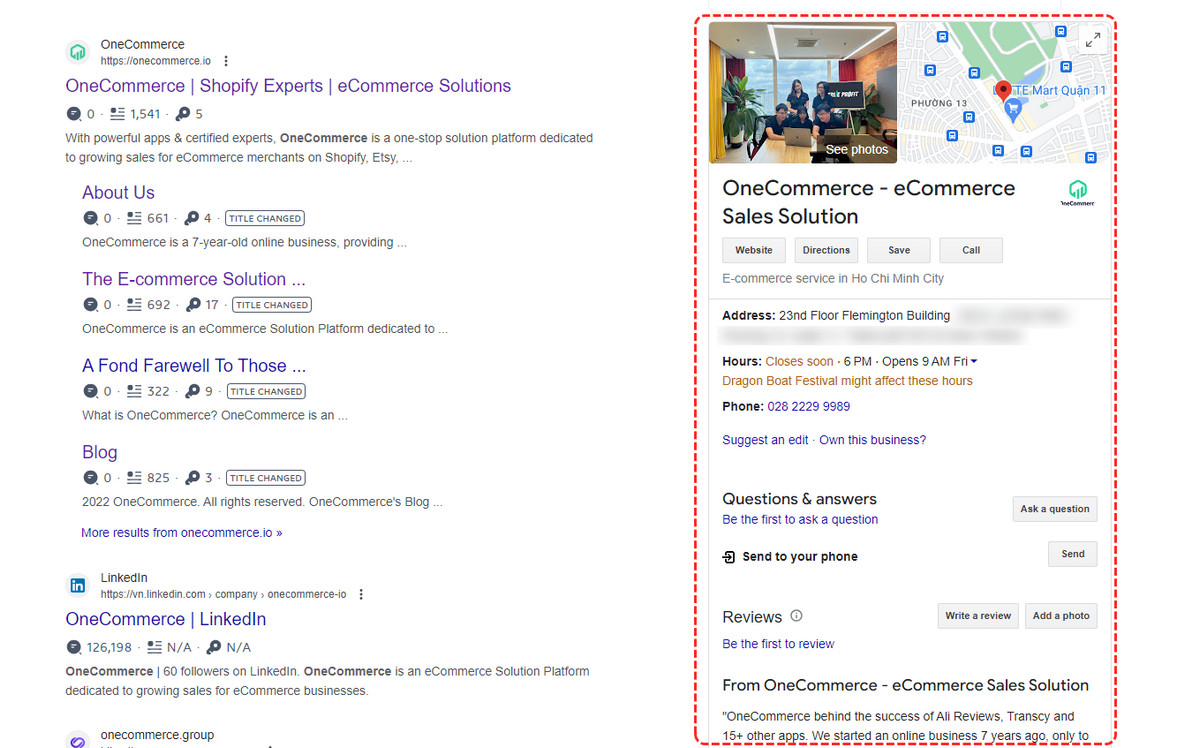Open the OneCommerce Shopify Experts result title
1200x748 pixels.
tap(288, 86)
